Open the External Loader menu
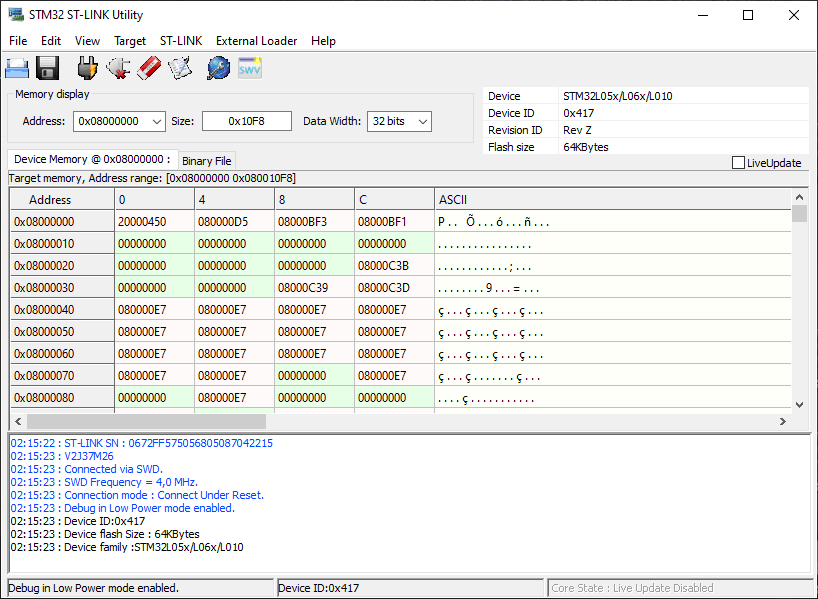 point(257,41)
